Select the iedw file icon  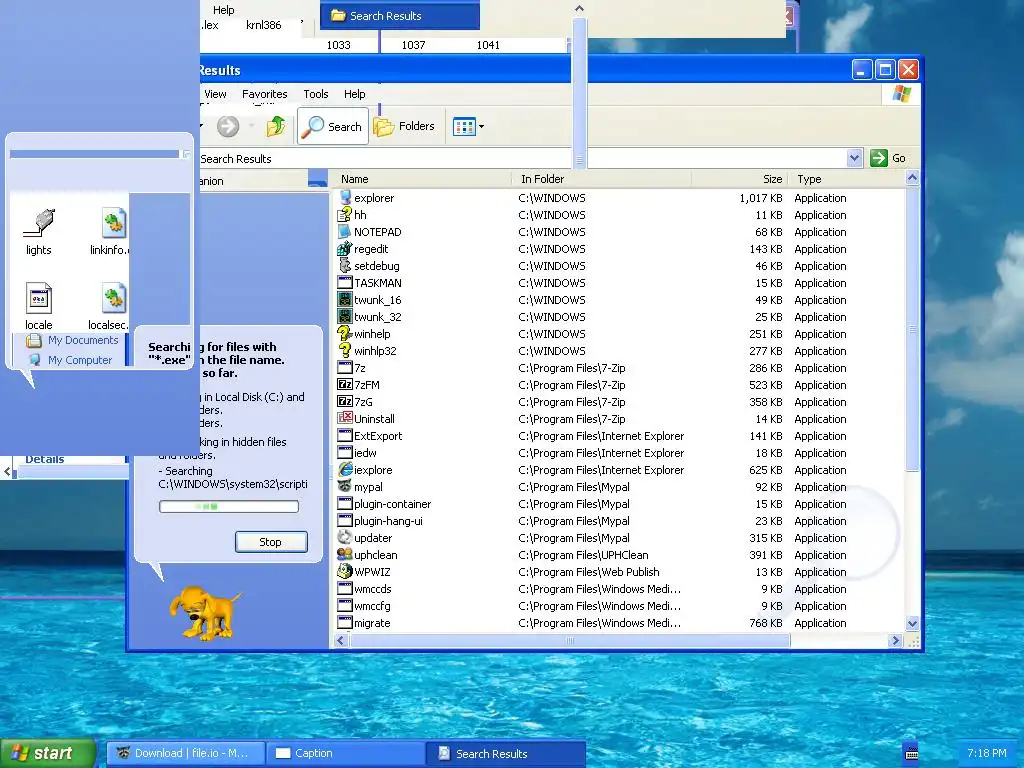pyautogui.click(x=345, y=452)
